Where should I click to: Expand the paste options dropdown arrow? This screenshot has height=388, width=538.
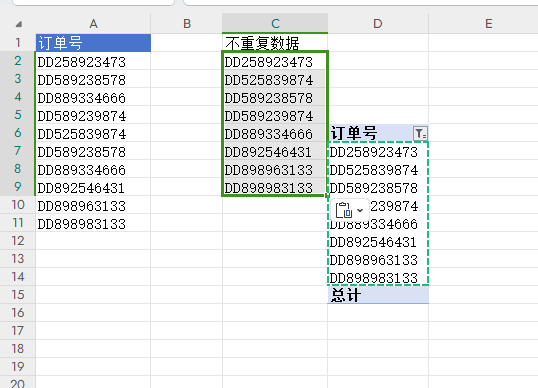(360, 210)
